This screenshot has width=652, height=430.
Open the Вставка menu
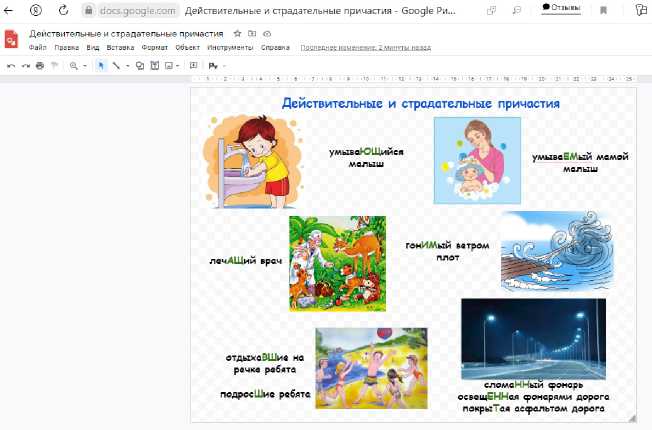pos(119,47)
